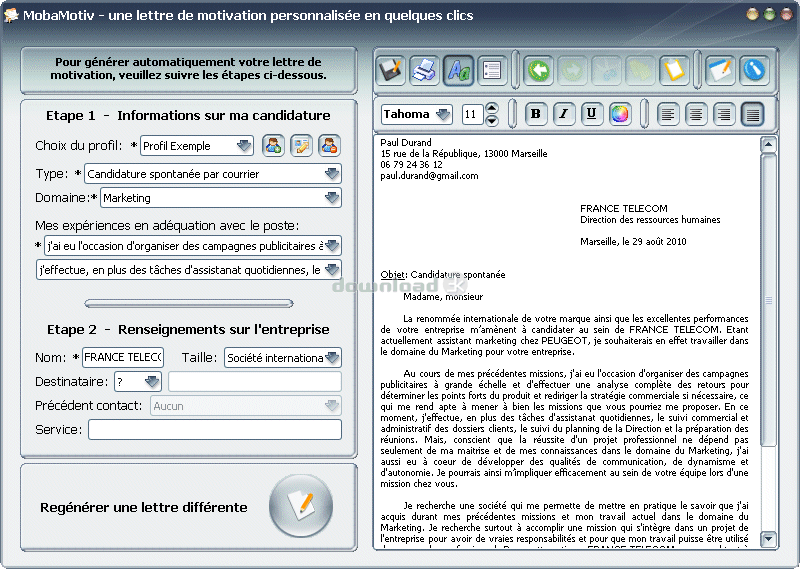This screenshot has width=800, height=569.
Task: Open the Domaine dropdown showing Marketing
Action: click(x=221, y=198)
